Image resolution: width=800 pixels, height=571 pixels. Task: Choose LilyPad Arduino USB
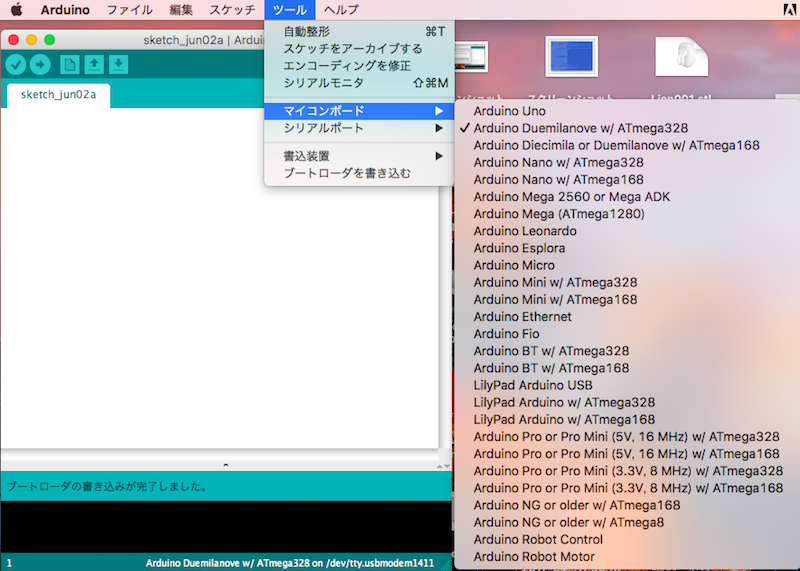pyautogui.click(x=627, y=385)
